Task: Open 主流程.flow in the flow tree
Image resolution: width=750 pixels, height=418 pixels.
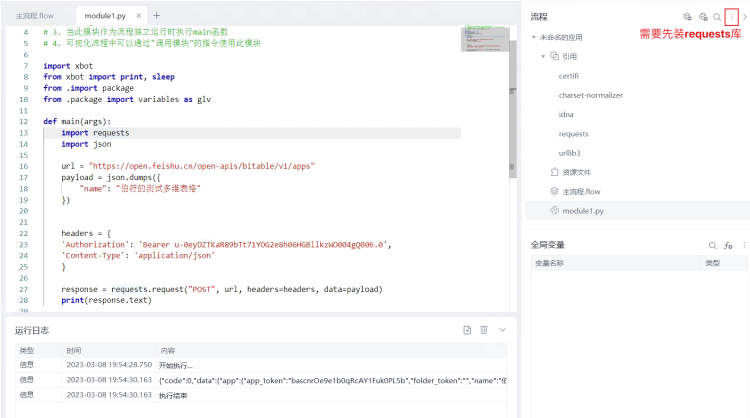Action: [x=581, y=191]
